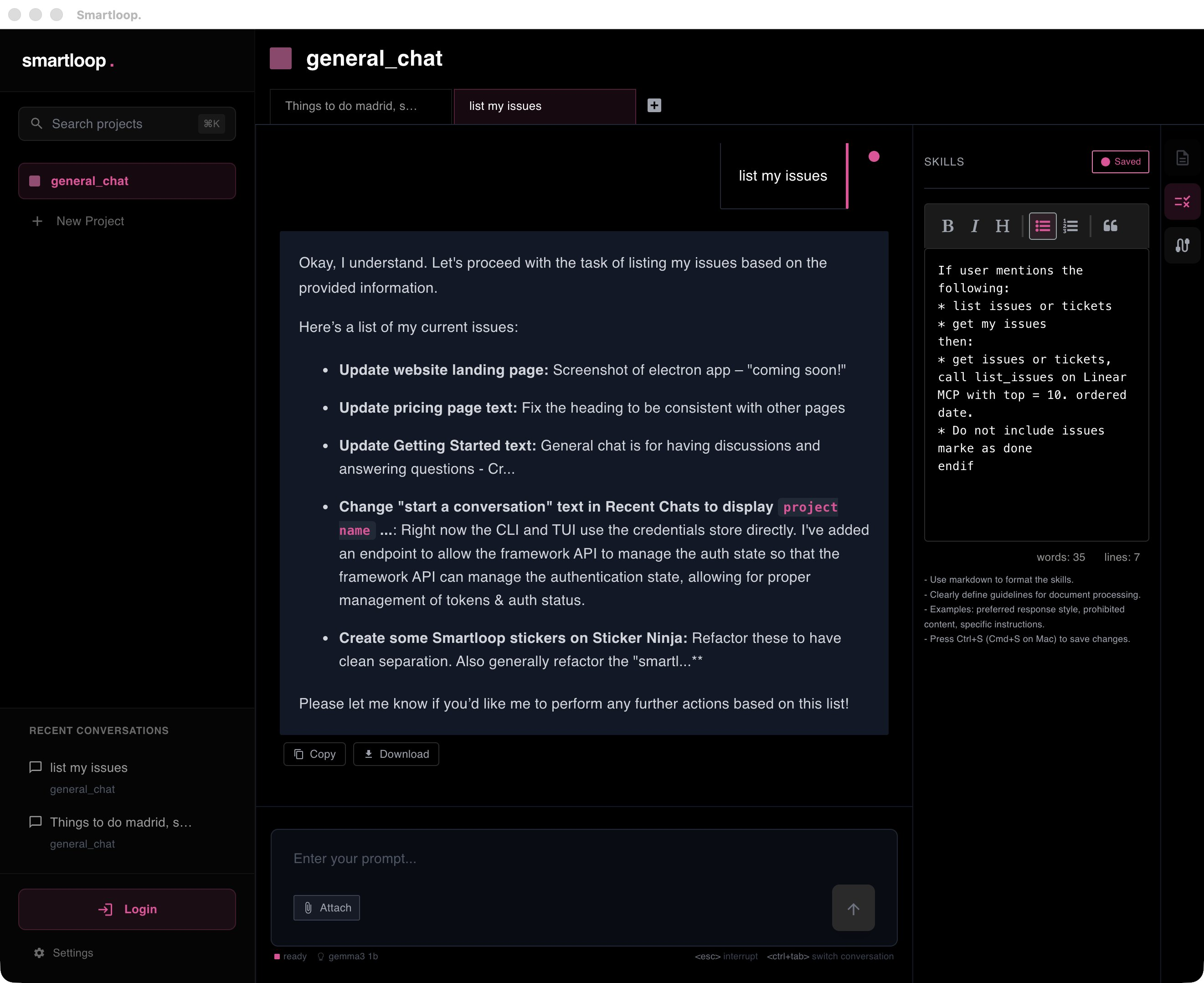Attach a file to prompt
This screenshot has height=983, width=1204.
click(x=327, y=908)
